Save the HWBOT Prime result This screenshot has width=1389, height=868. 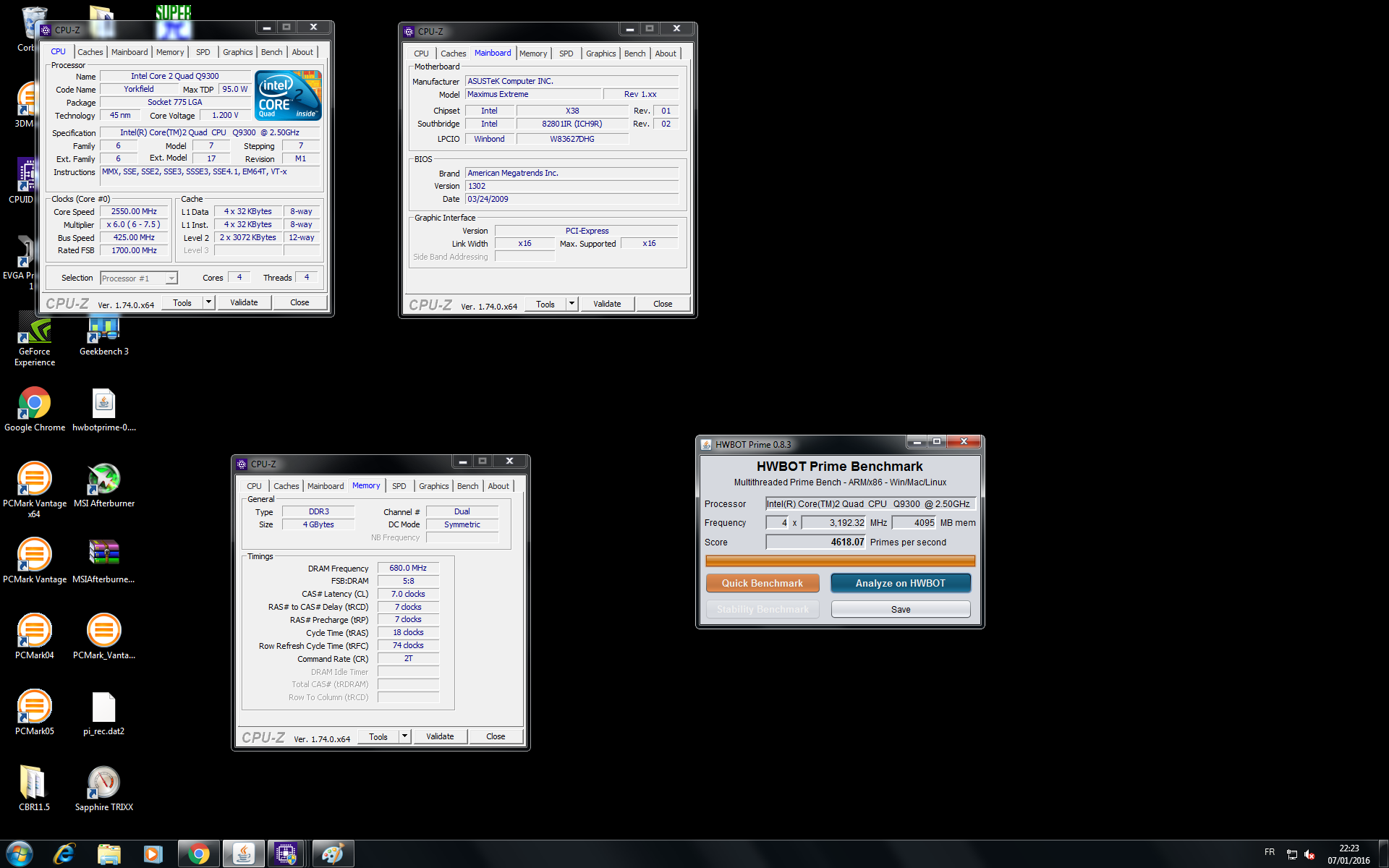pos(901,609)
